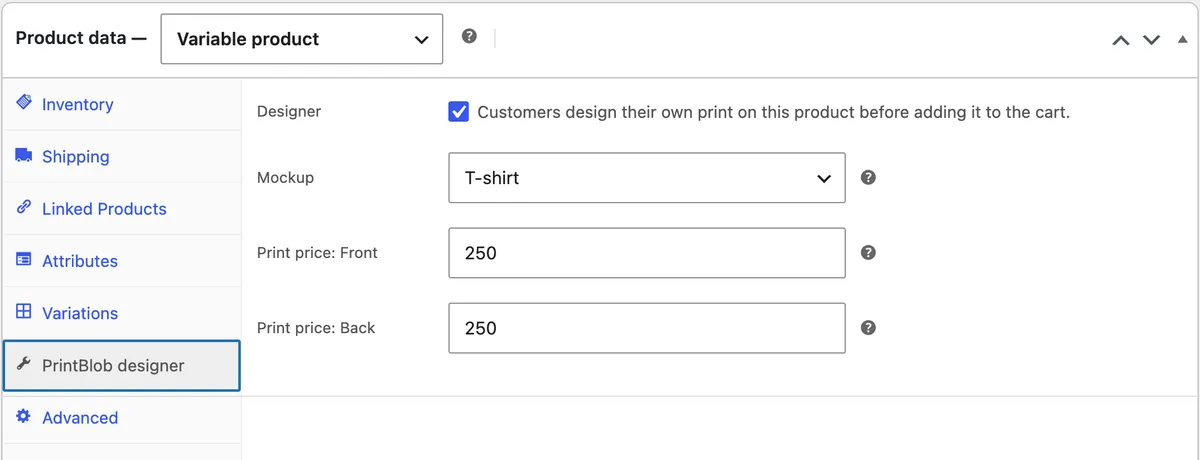
Task: Open the T-shirt Mockup dropdown
Action: (x=647, y=178)
